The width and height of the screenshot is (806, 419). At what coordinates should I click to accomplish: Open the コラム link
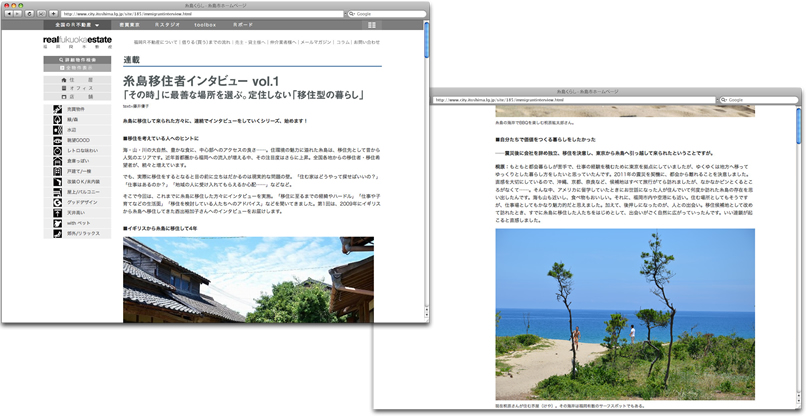pyautogui.click(x=343, y=42)
